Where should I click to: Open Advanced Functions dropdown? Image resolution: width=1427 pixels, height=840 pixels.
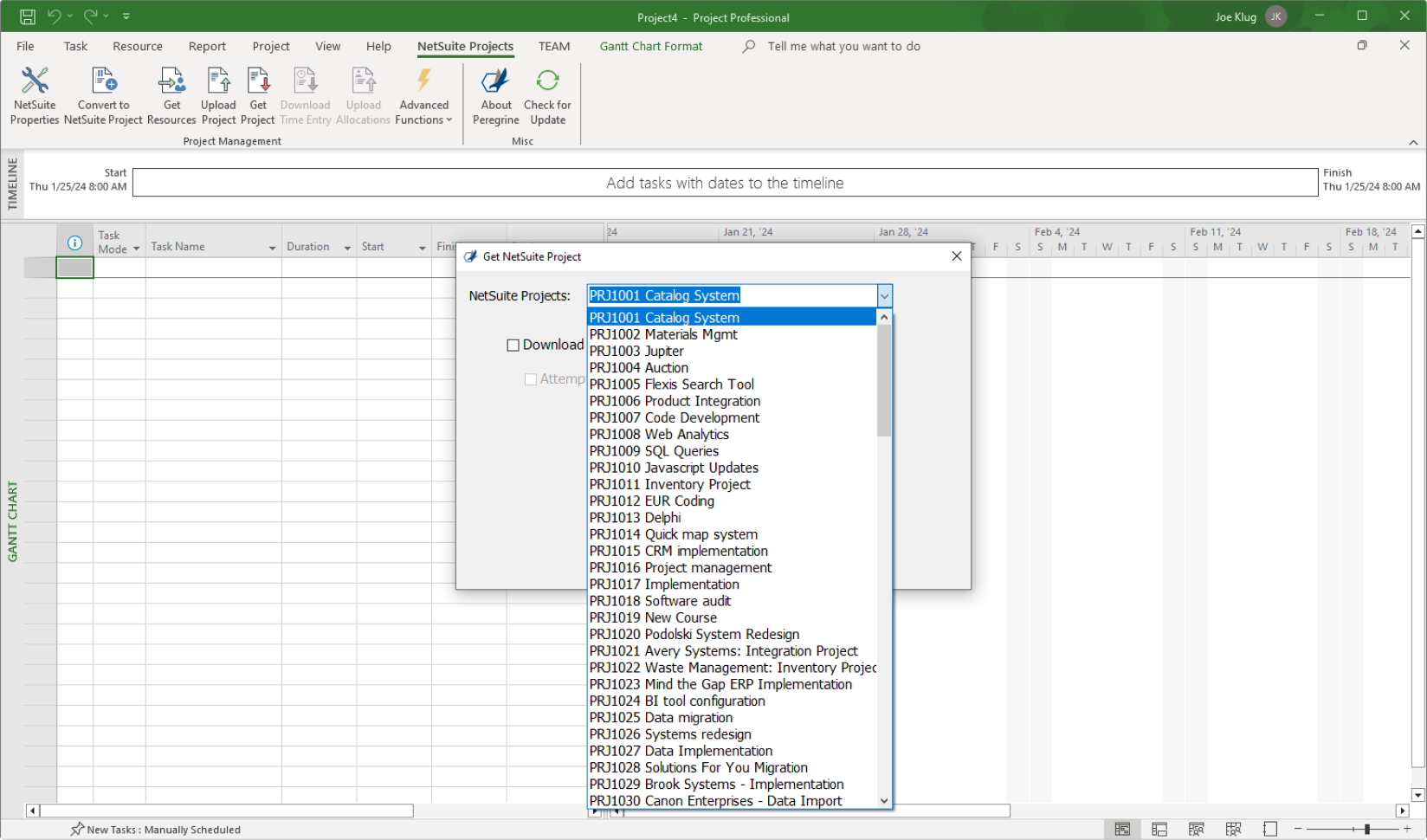click(424, 96)
